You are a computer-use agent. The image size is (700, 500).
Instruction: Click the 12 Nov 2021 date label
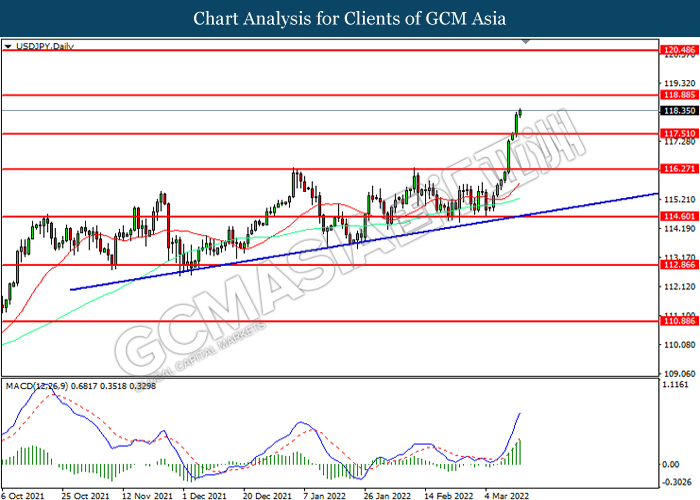[147, 496]
